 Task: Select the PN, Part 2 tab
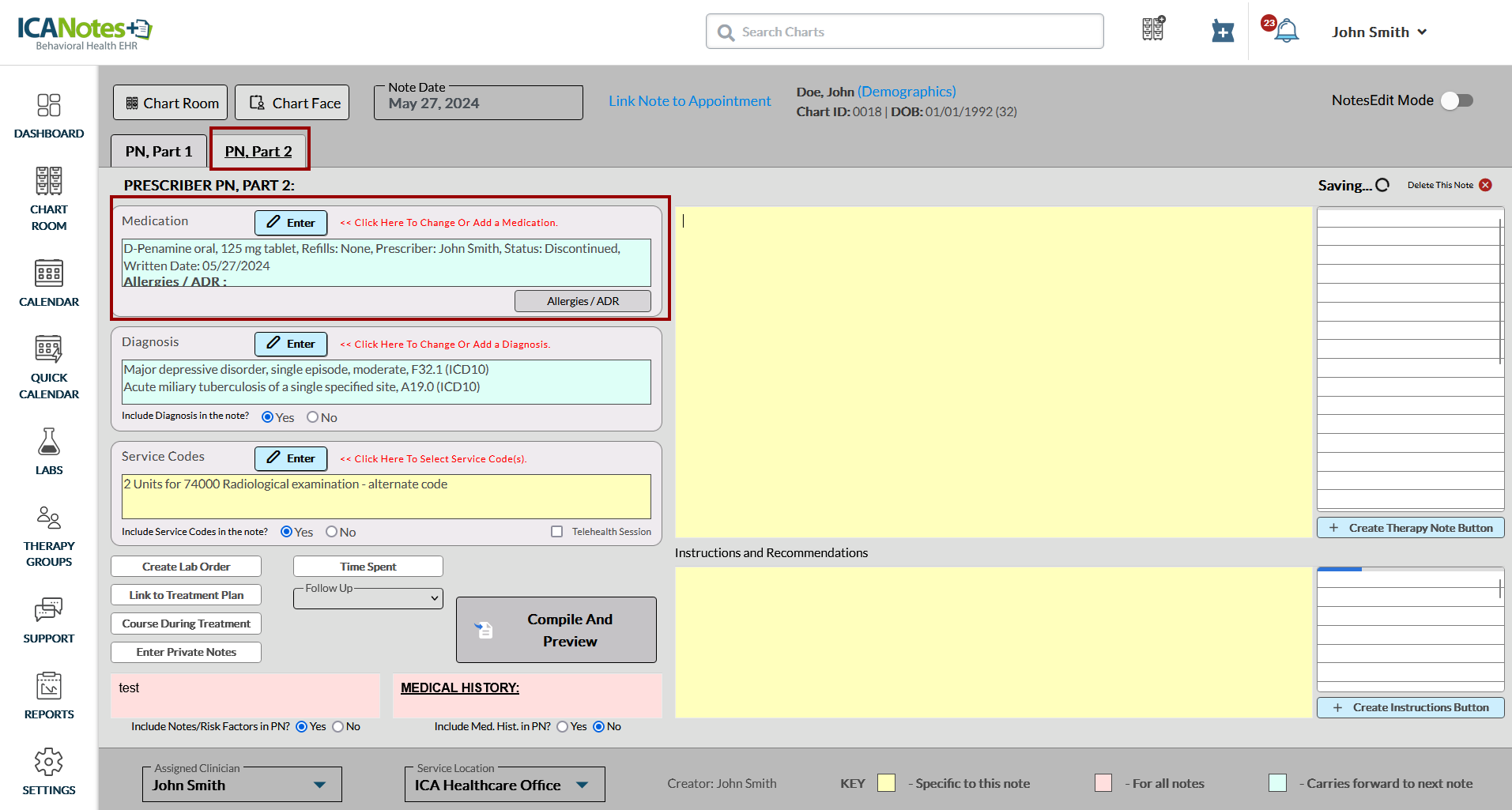258,151
